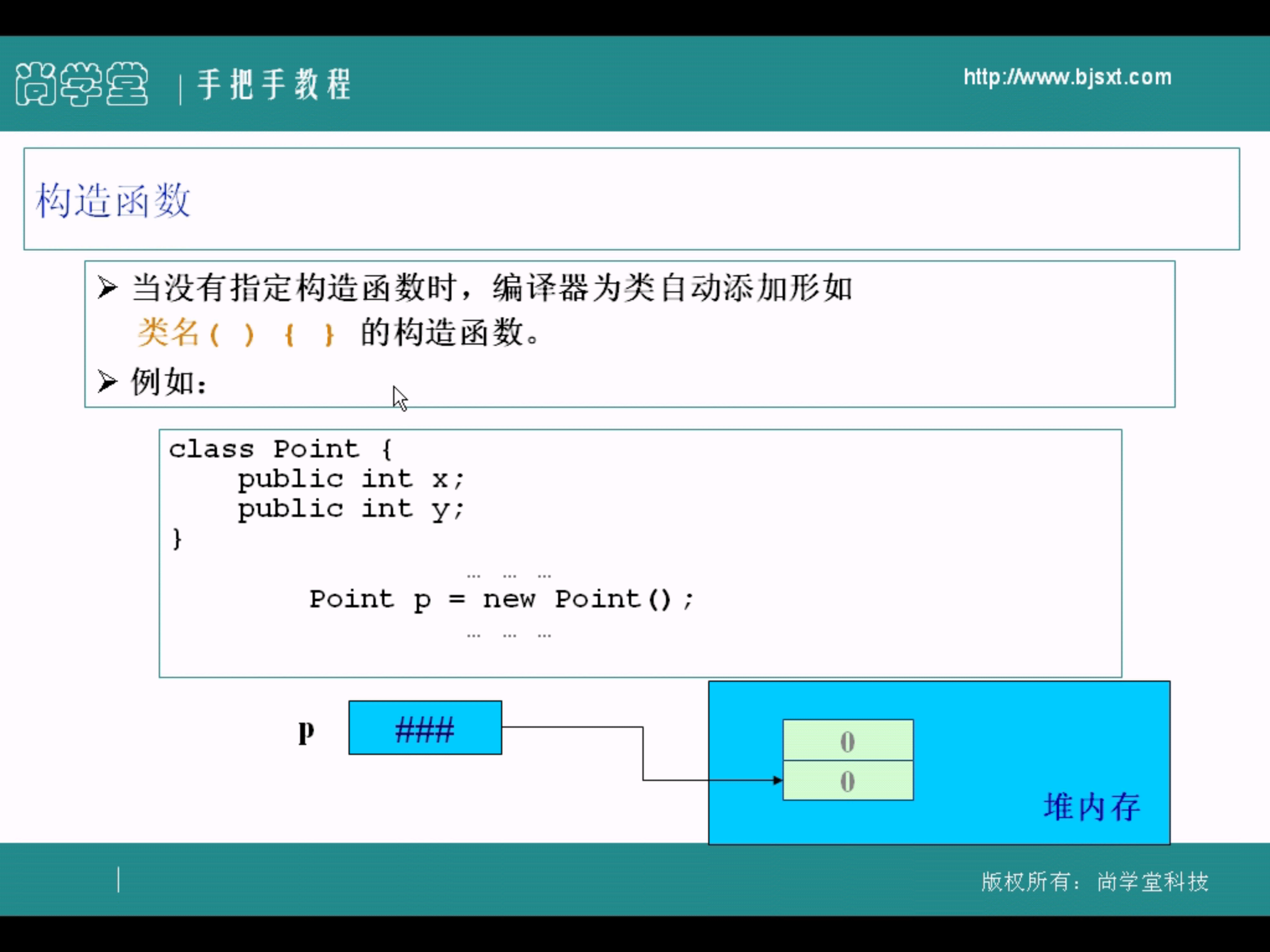This screenshot has width=1270, height=952.
Task: Click the line Point p = new Point();
Action: point(501,599)
